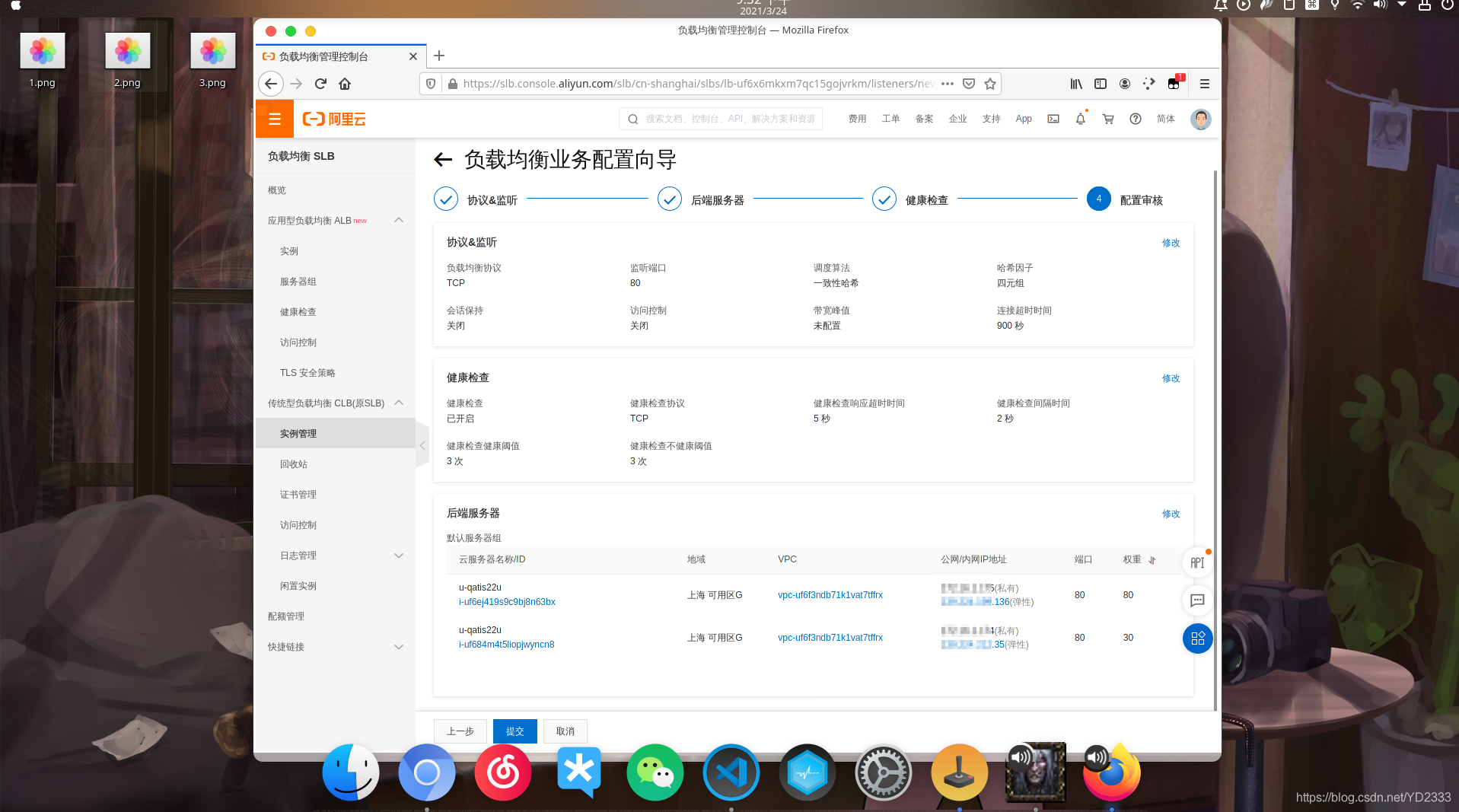Open 配额管理 in the sidebar
Viewport: 1459px width, 812px height.
286,616
